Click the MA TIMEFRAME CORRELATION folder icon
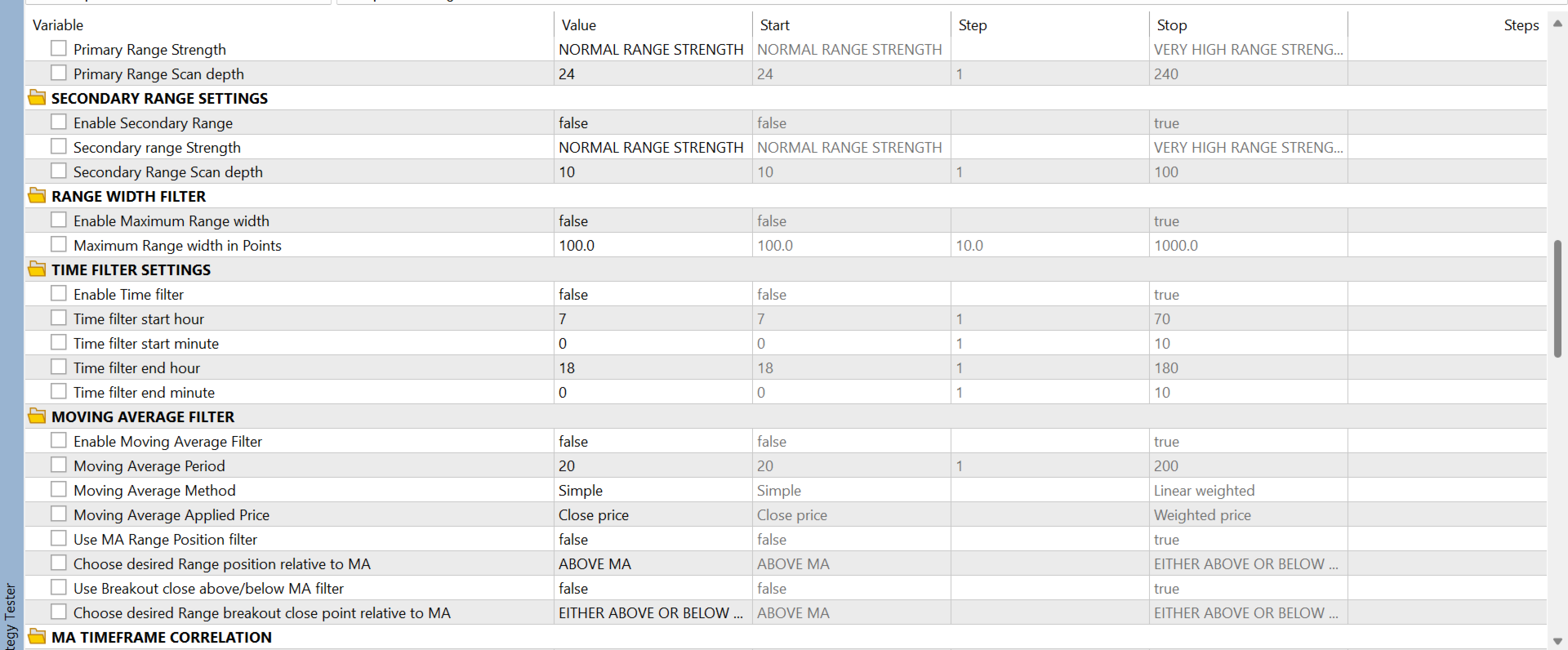This screenshot has width=1568, height=650. click(37, 637)
